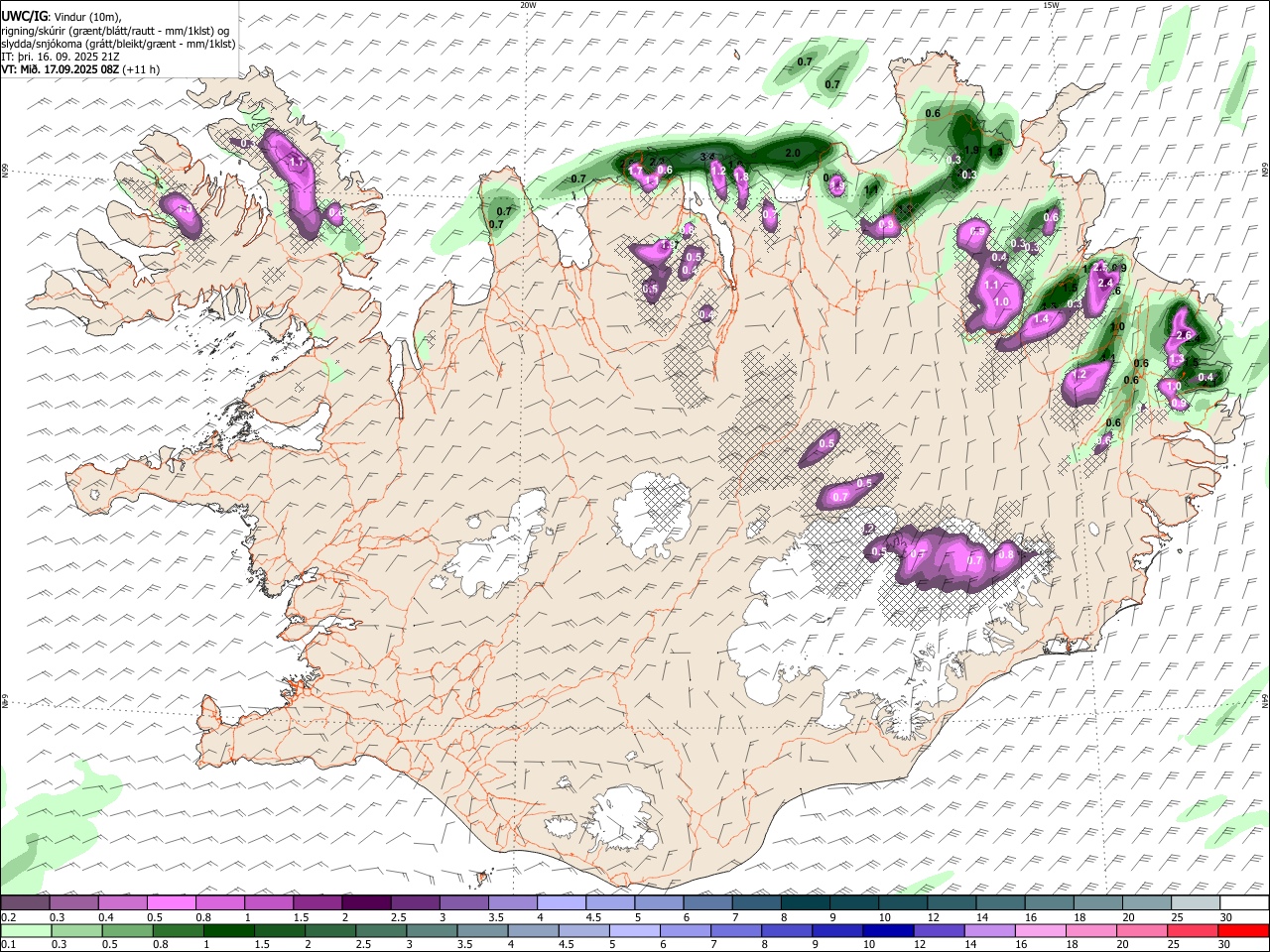The width and height of the screenshot is (1270, 952).
Task: Click the '1.9' rain value in the northeast
Action: coord(972,151)
